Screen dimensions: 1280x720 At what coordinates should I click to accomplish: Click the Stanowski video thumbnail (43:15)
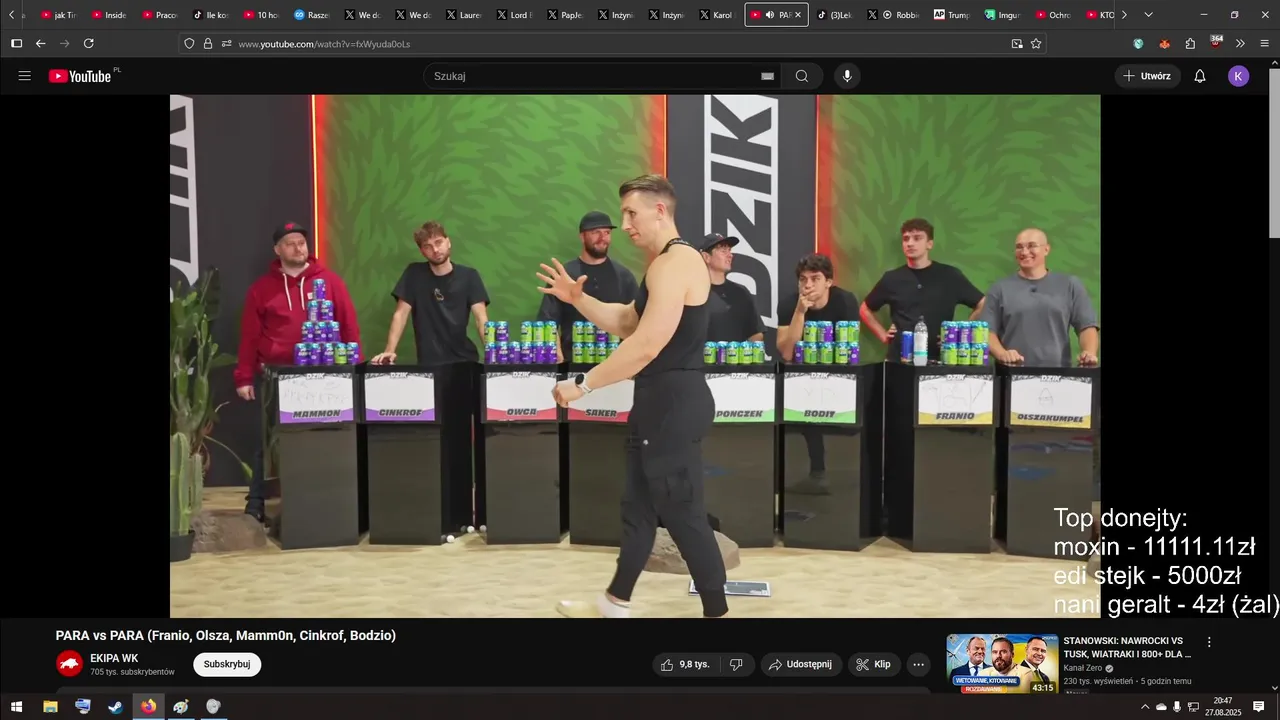pos(1002,664)
